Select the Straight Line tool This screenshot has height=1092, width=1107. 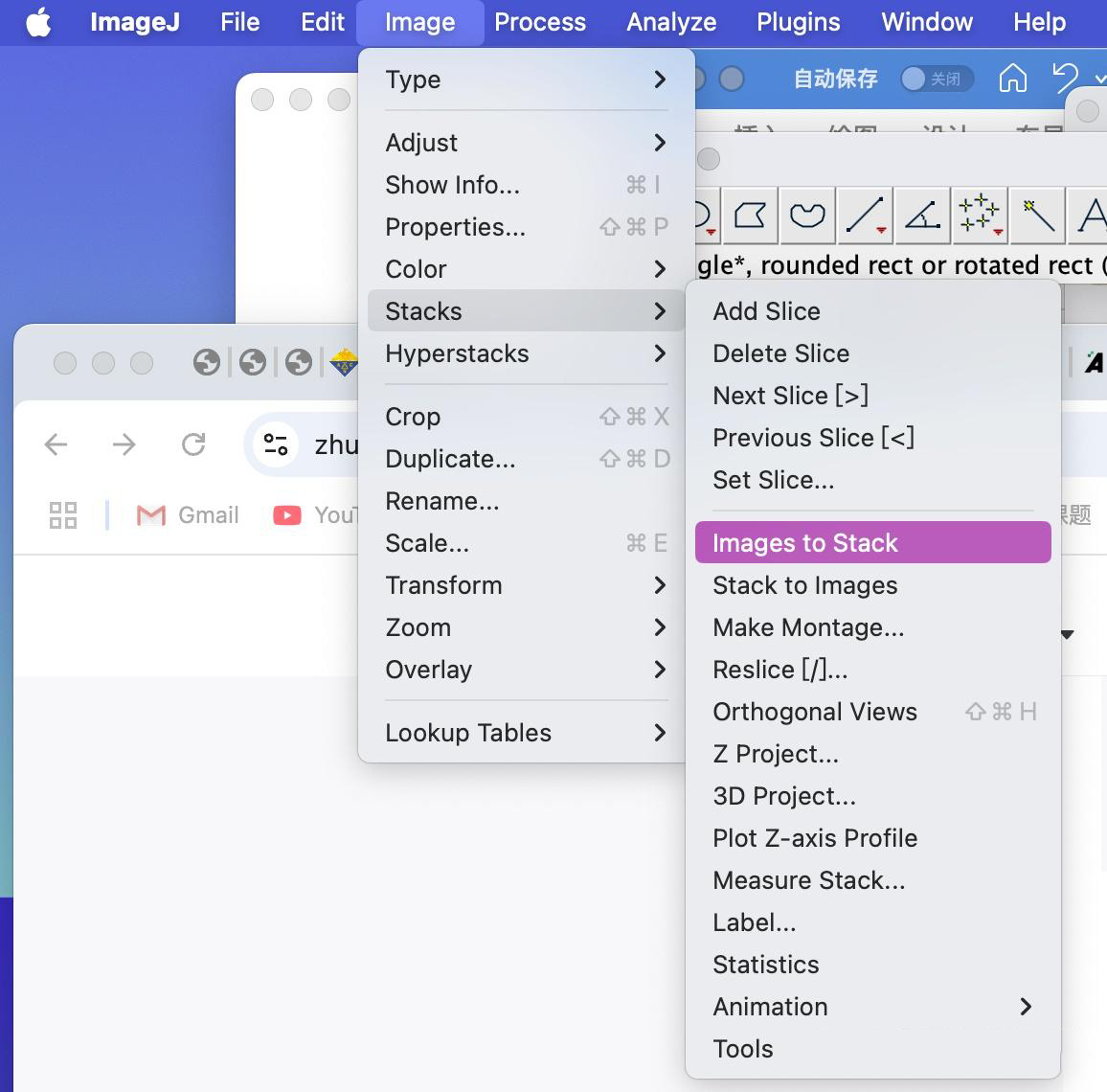pyautogui.click(x=865, y=216)
